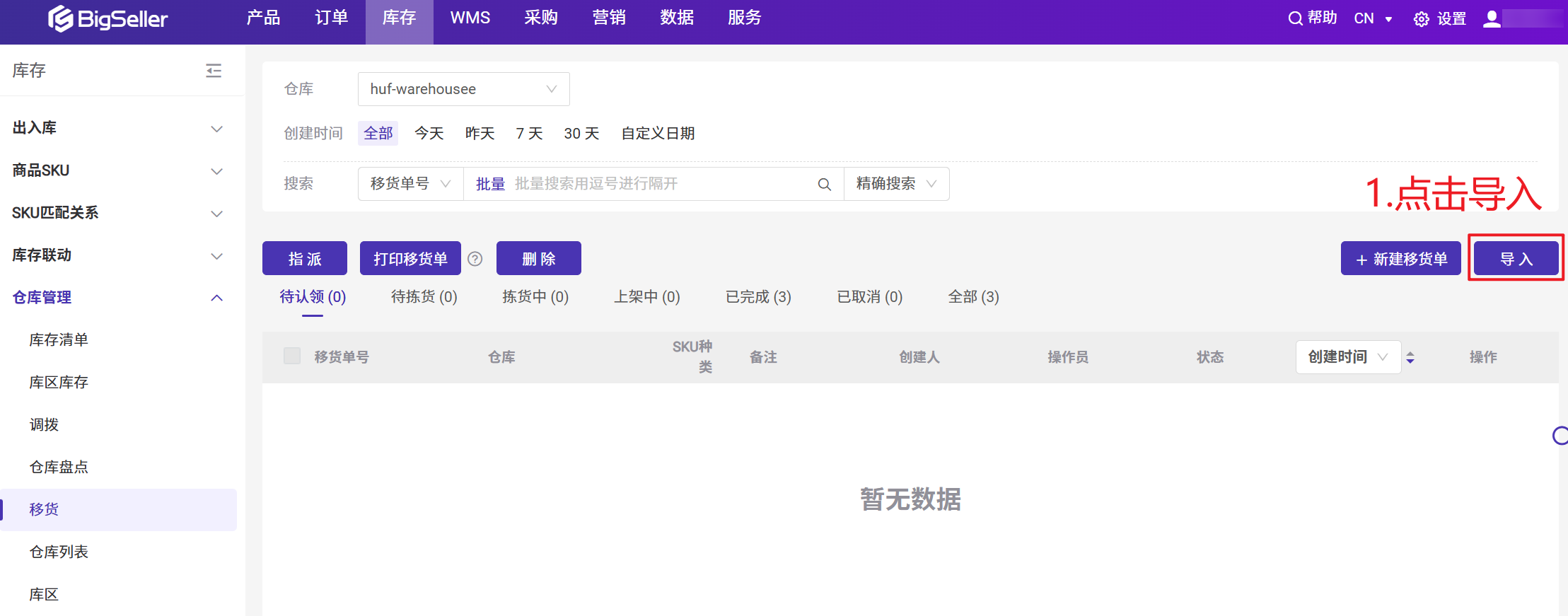Collapse the 仓库管理 sidebar section
This screenshot has height=616, width=1568.
(118, 298)
